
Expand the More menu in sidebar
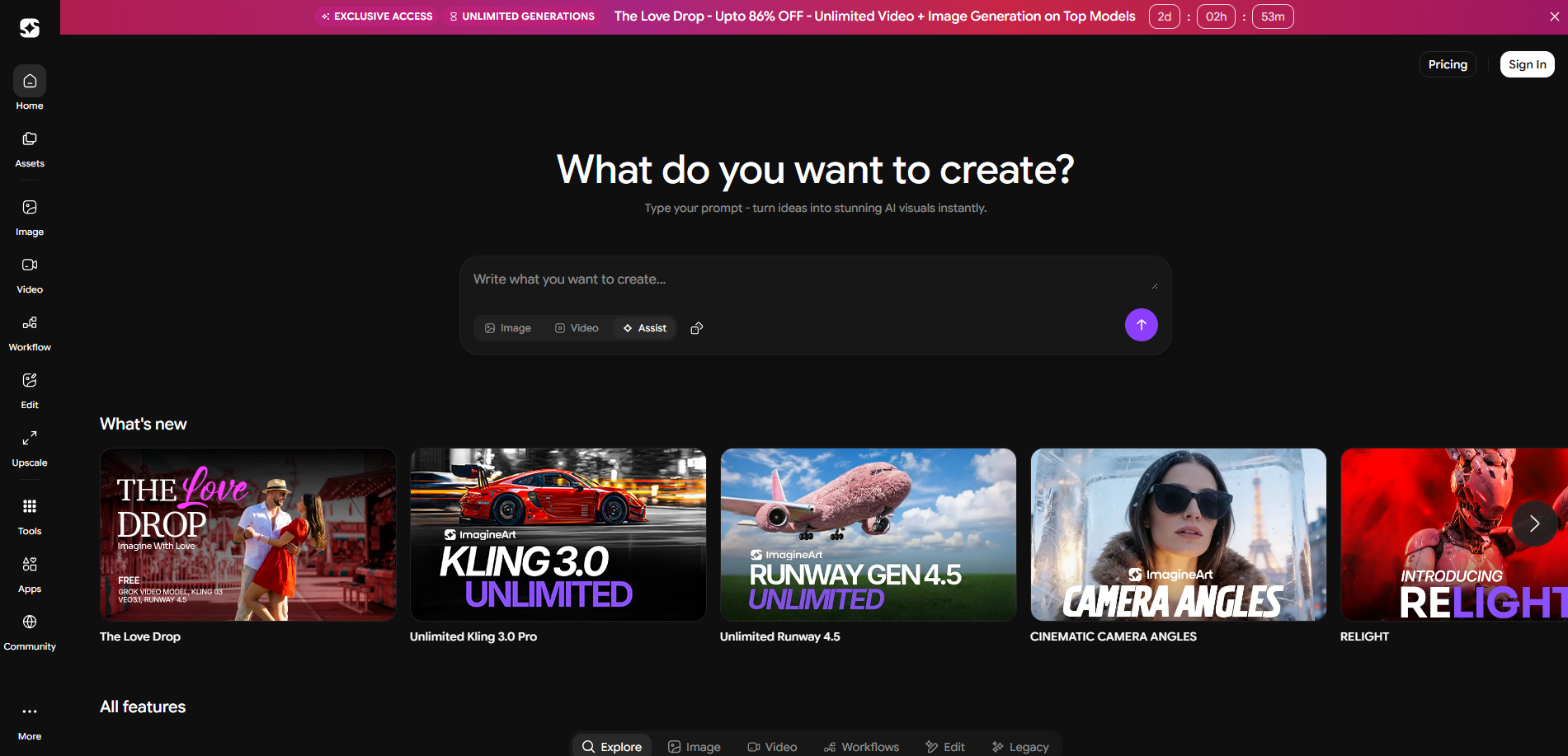coord(30,712)
